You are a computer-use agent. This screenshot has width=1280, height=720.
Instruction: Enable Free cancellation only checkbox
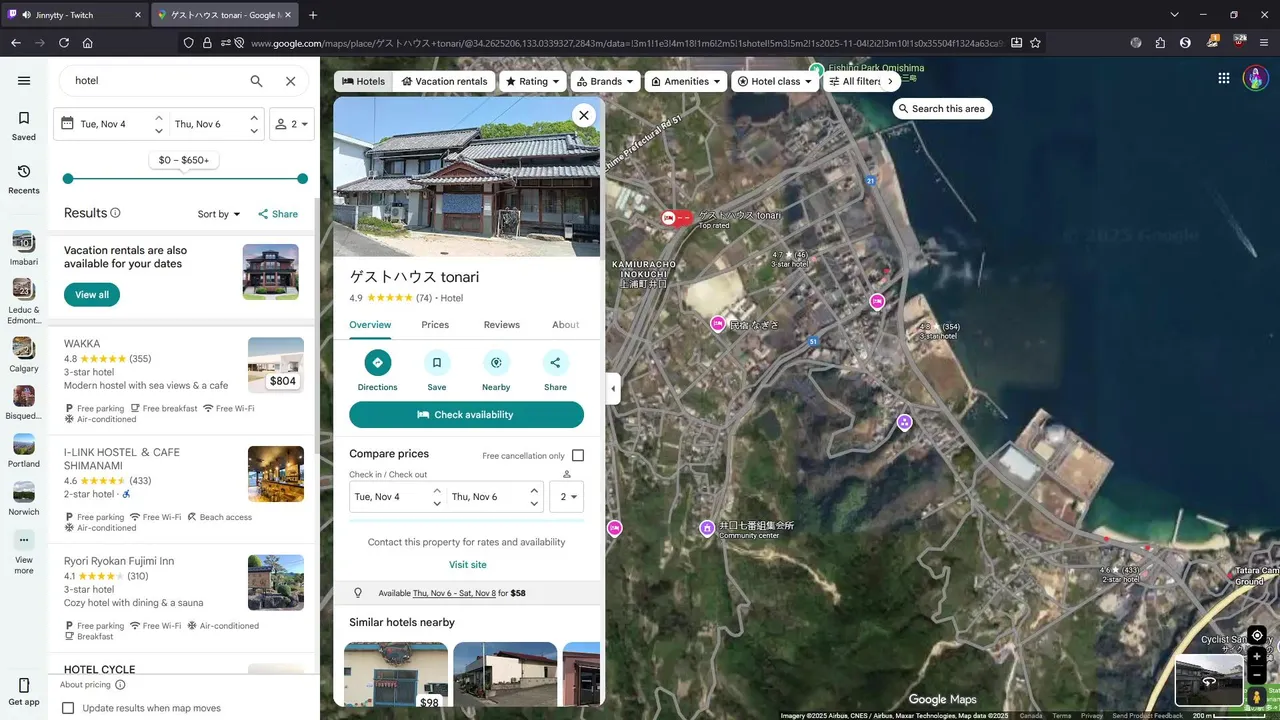[578, 455]
